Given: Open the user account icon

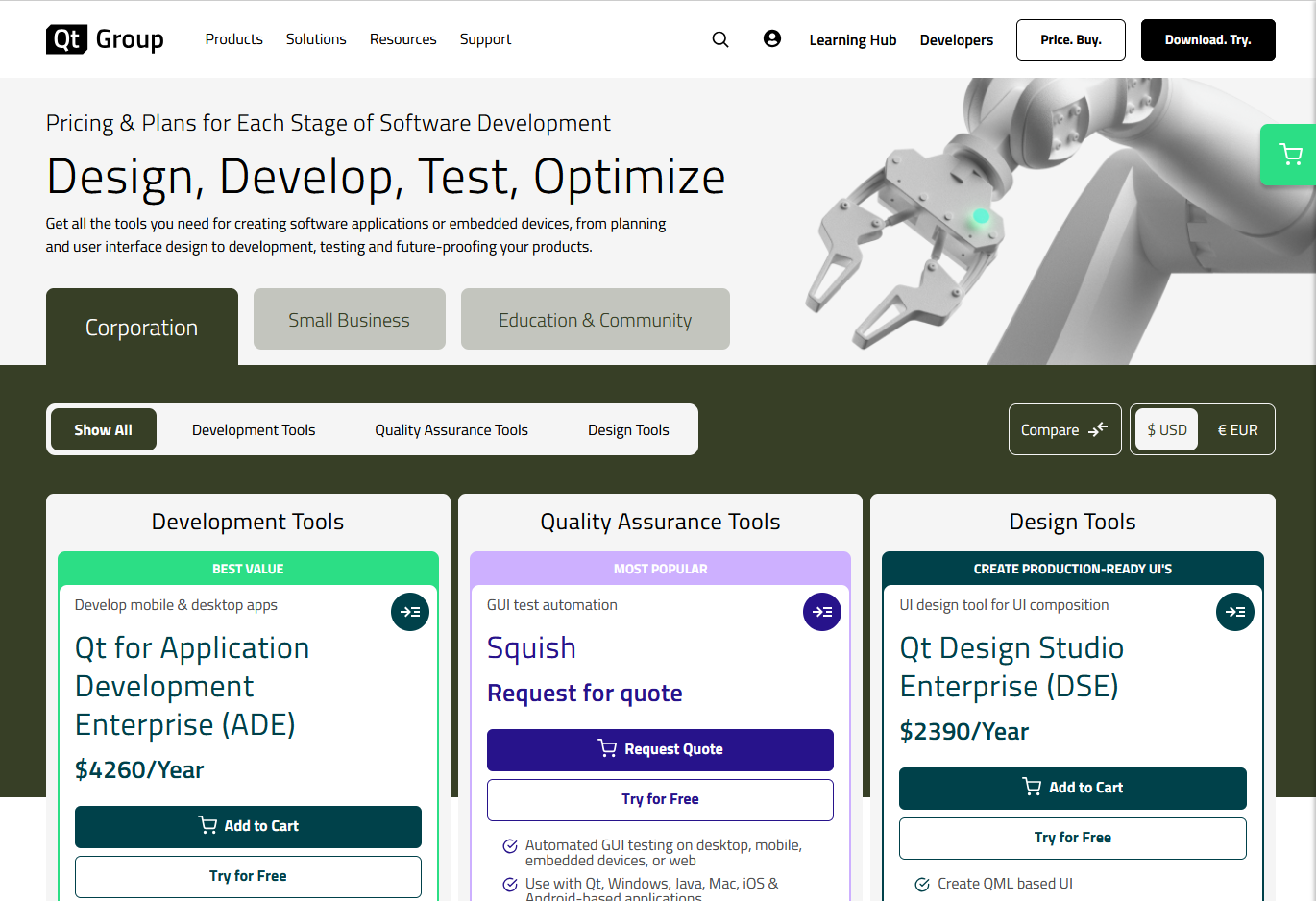Looking at the screenshot, I should (x=772, y=38).
